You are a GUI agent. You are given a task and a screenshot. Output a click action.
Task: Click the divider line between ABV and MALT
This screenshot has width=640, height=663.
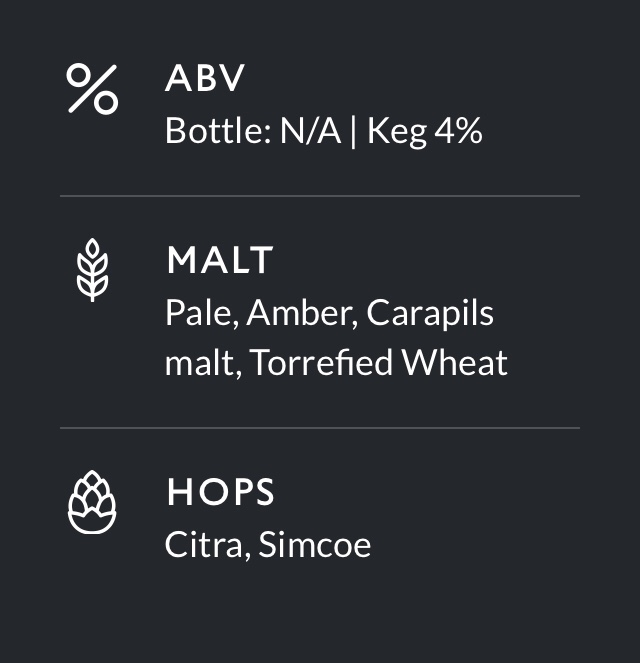point(320,197)
